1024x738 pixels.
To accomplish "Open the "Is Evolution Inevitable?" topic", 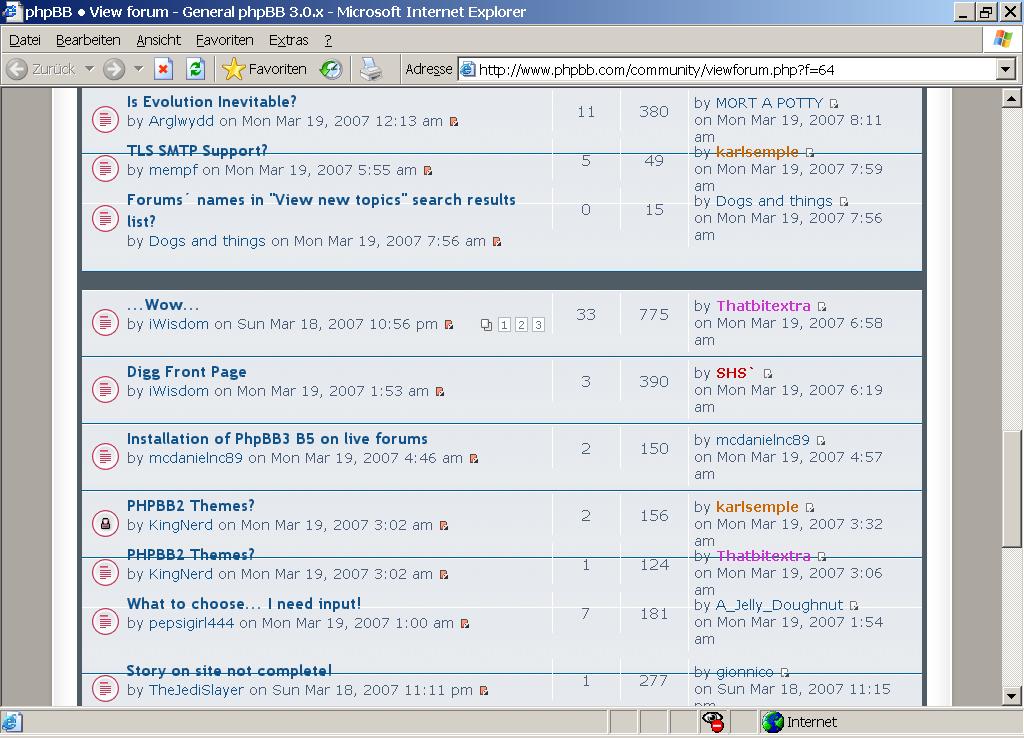I will point(212,102).
